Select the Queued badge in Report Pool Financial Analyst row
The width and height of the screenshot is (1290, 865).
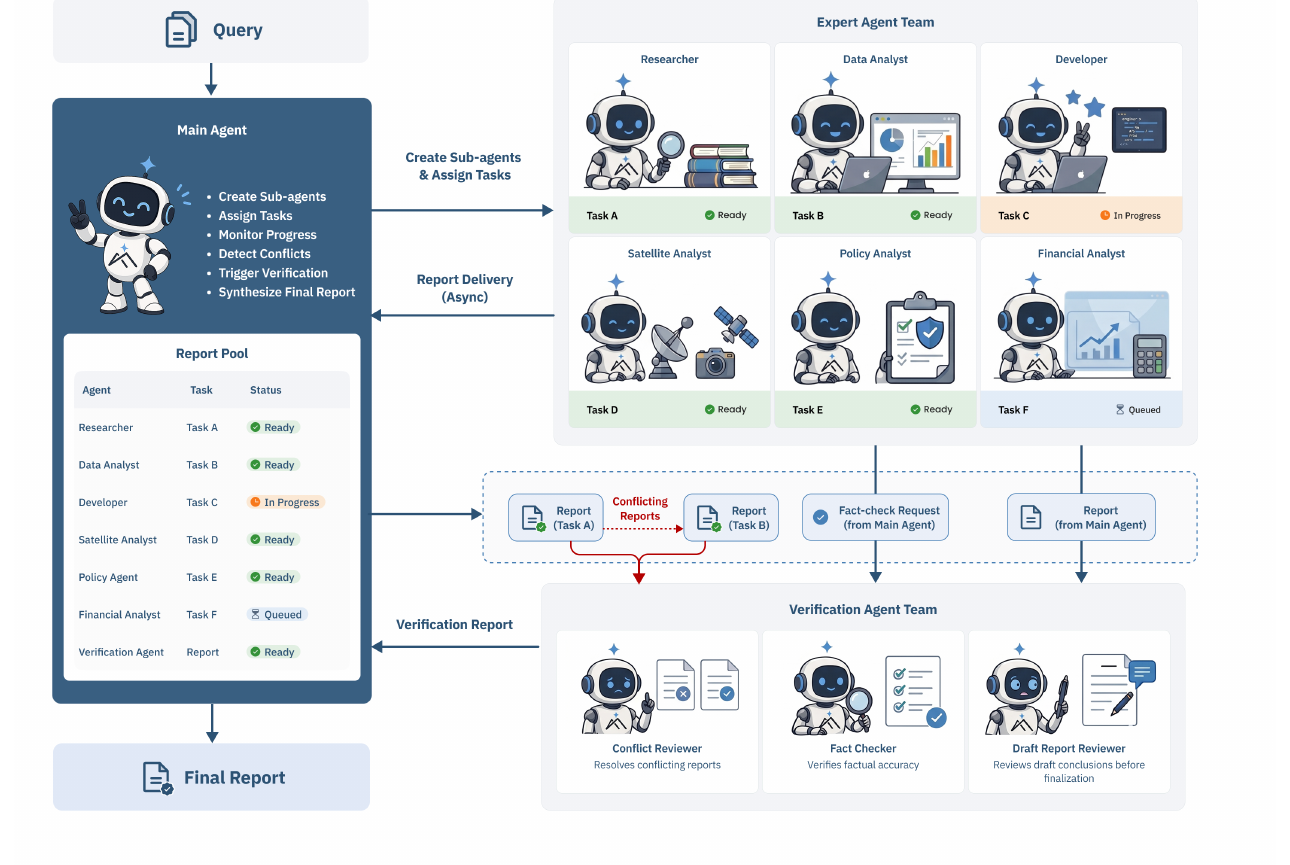[277, 615]
